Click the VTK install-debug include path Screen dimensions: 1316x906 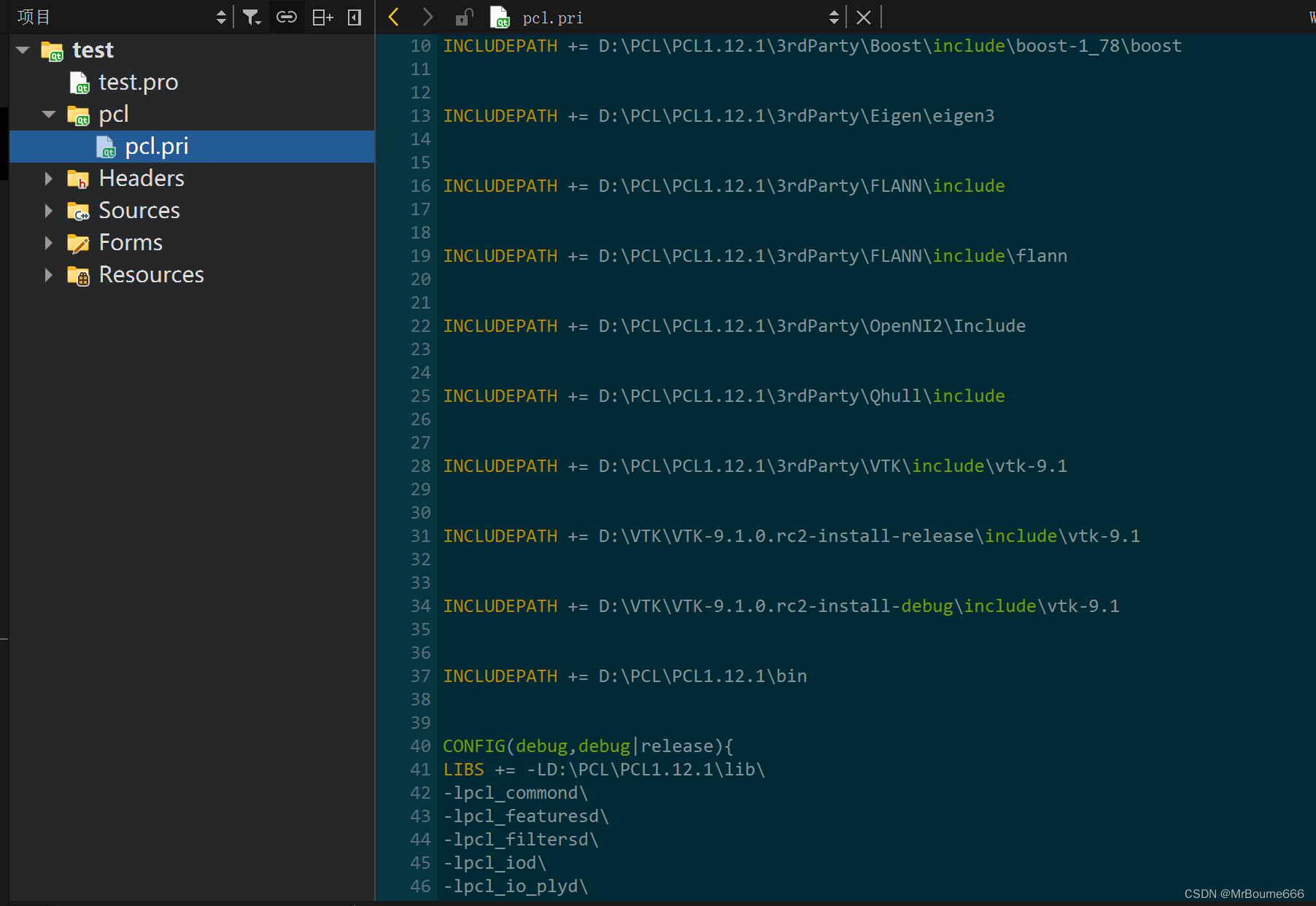[x=781, y=606]
